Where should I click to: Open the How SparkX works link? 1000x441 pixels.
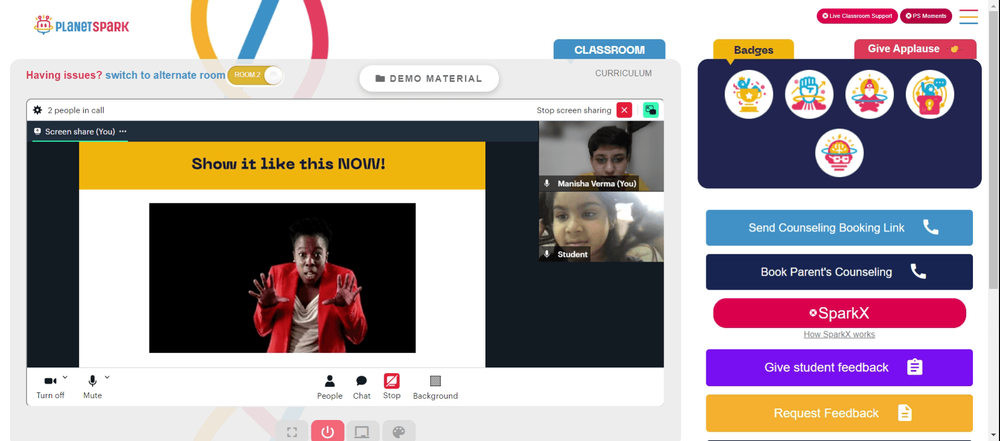coord(839,334)
